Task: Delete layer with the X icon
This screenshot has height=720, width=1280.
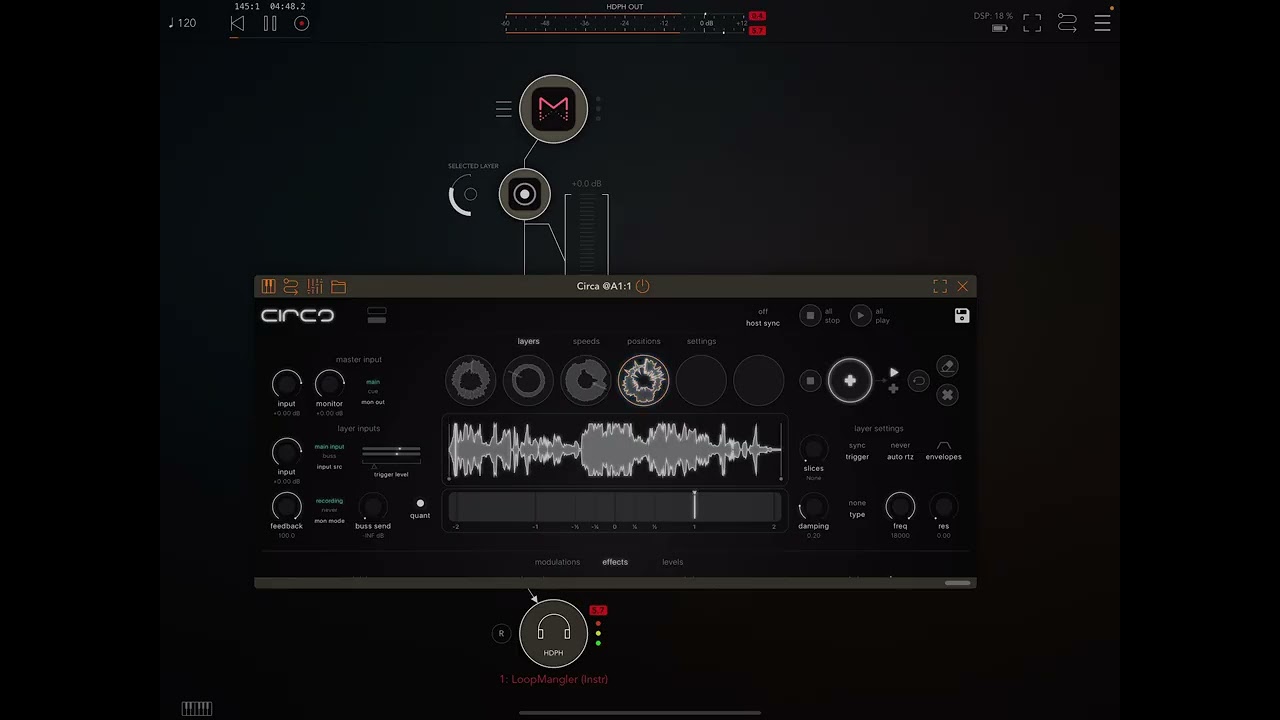Action: tap(948, 395)
